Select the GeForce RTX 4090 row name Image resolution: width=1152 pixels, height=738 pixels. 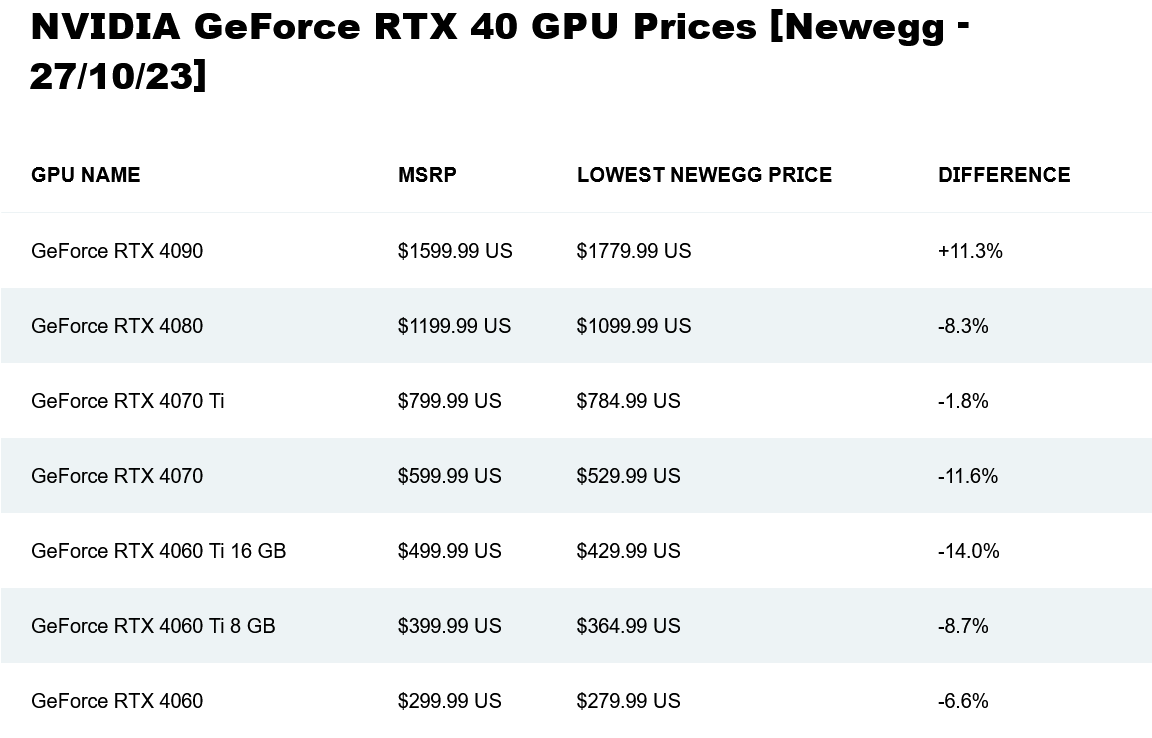[x=117, y=251]
